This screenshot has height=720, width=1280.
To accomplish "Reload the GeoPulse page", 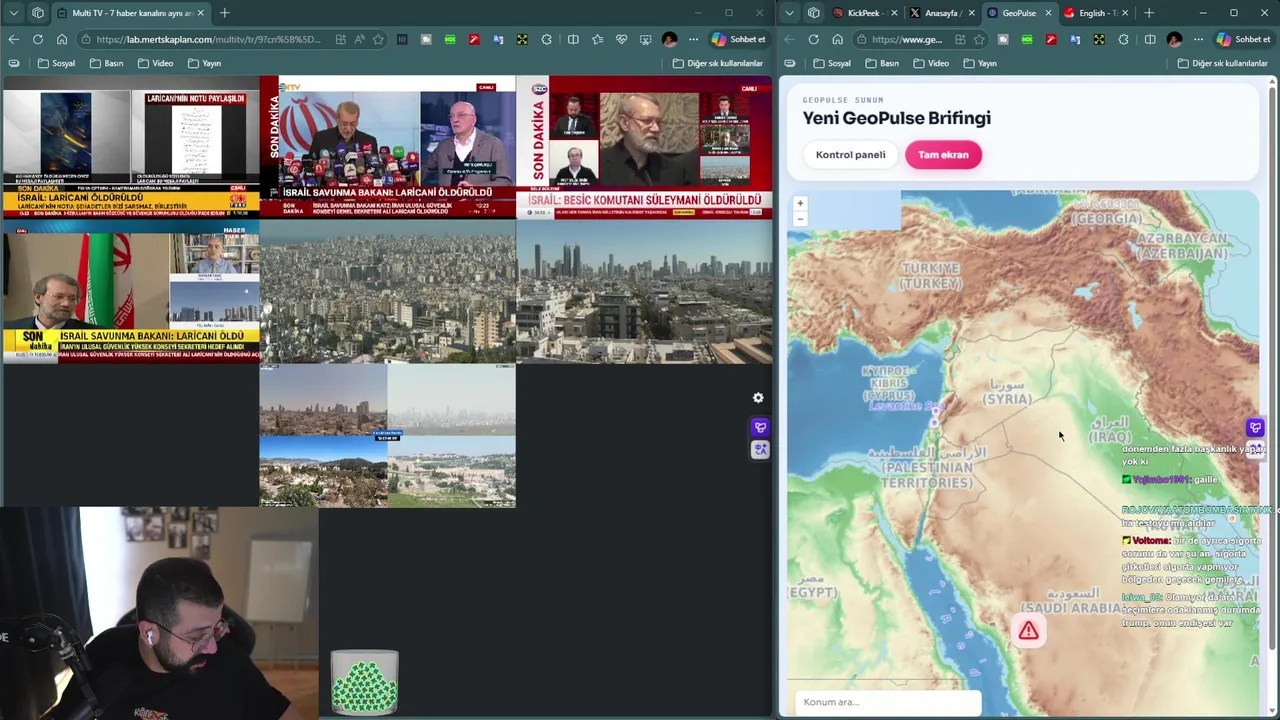I will coord(813,39).
